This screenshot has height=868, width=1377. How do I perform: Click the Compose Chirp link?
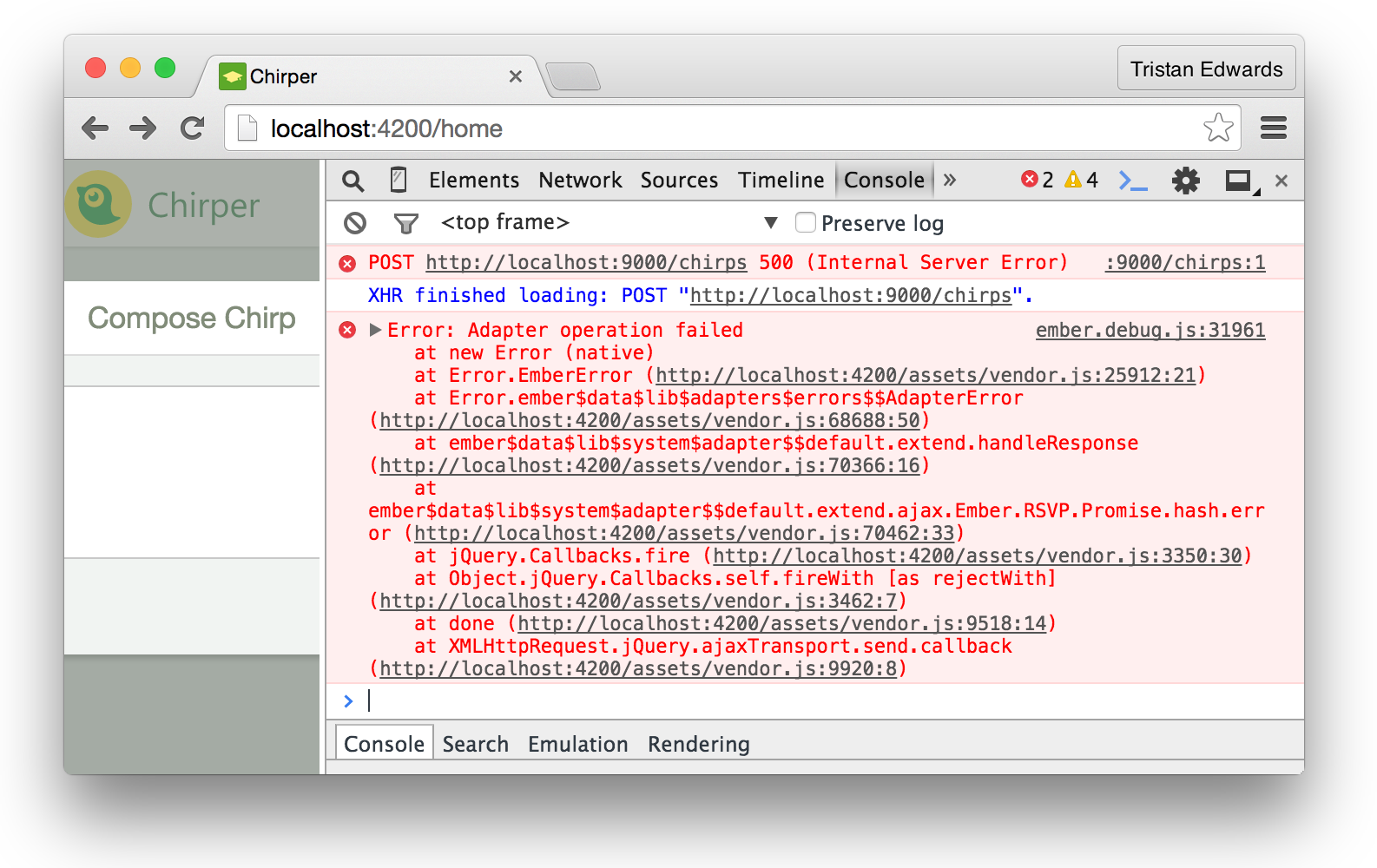click(x=192, y=318)
